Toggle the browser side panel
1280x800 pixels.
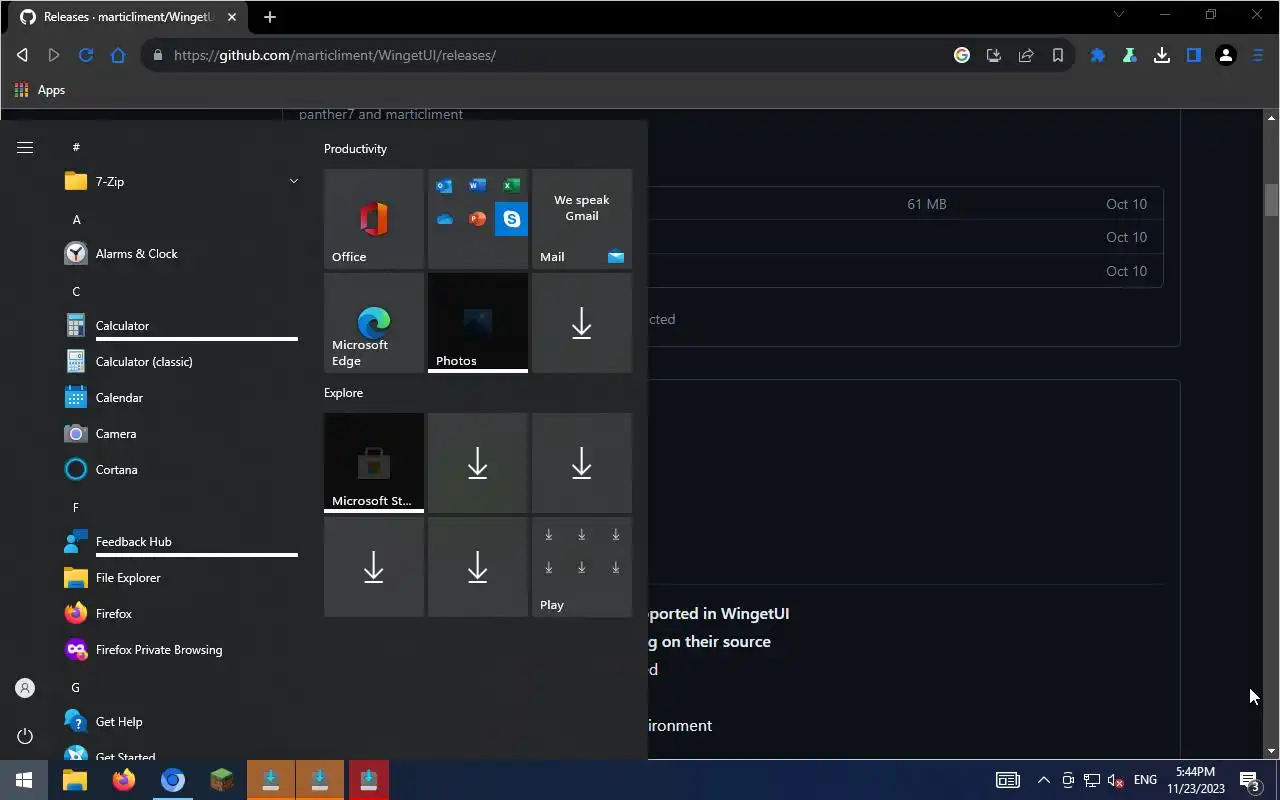(1194, 55)
